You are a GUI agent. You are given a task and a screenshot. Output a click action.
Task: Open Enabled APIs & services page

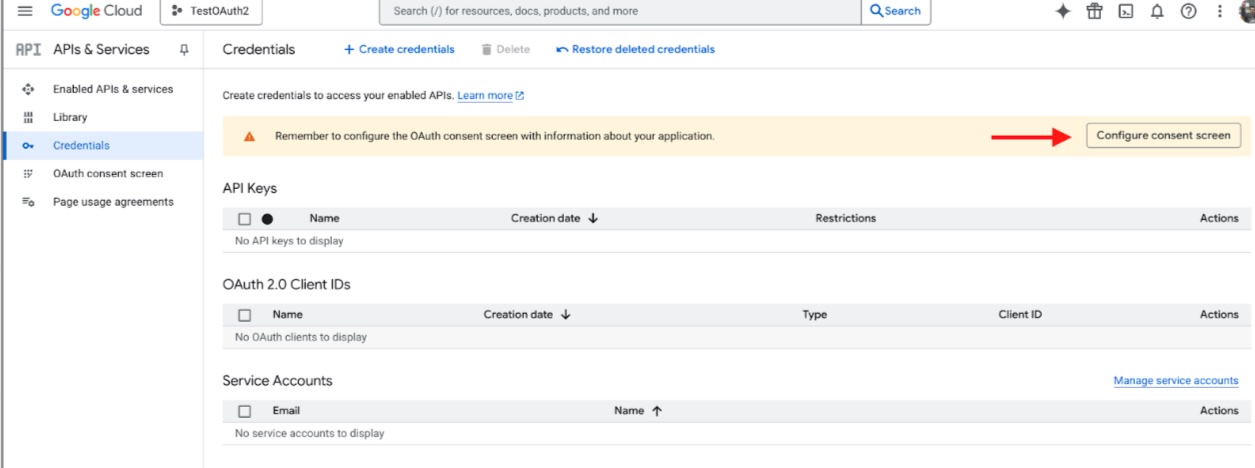[113, 90]
